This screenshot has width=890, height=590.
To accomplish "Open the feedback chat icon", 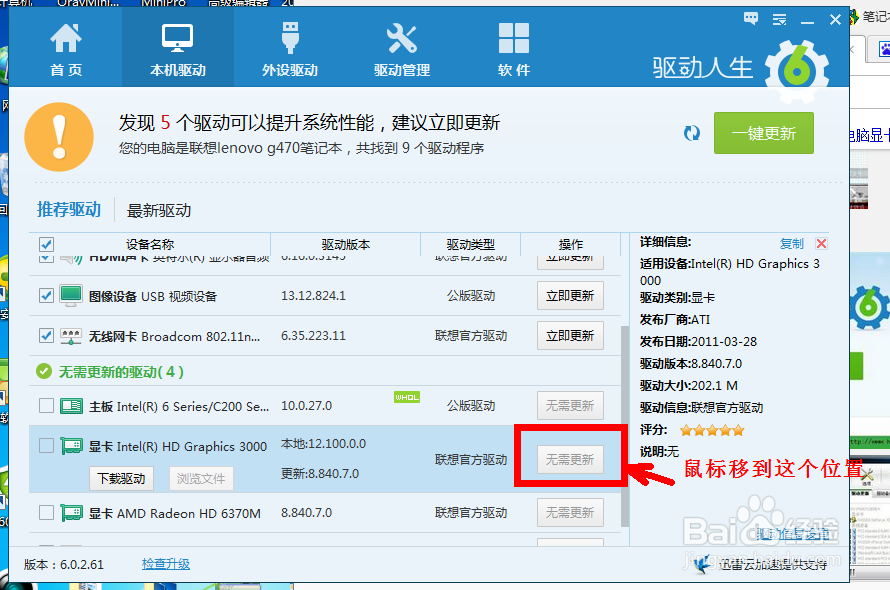I will point(750,19).
